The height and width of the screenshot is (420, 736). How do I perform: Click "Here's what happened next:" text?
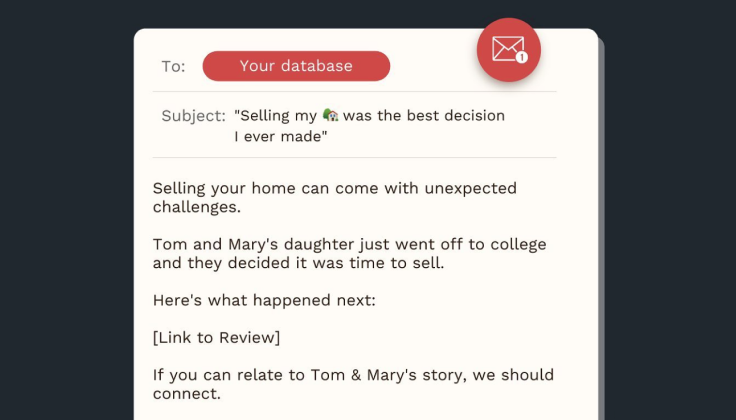point(264,300)
